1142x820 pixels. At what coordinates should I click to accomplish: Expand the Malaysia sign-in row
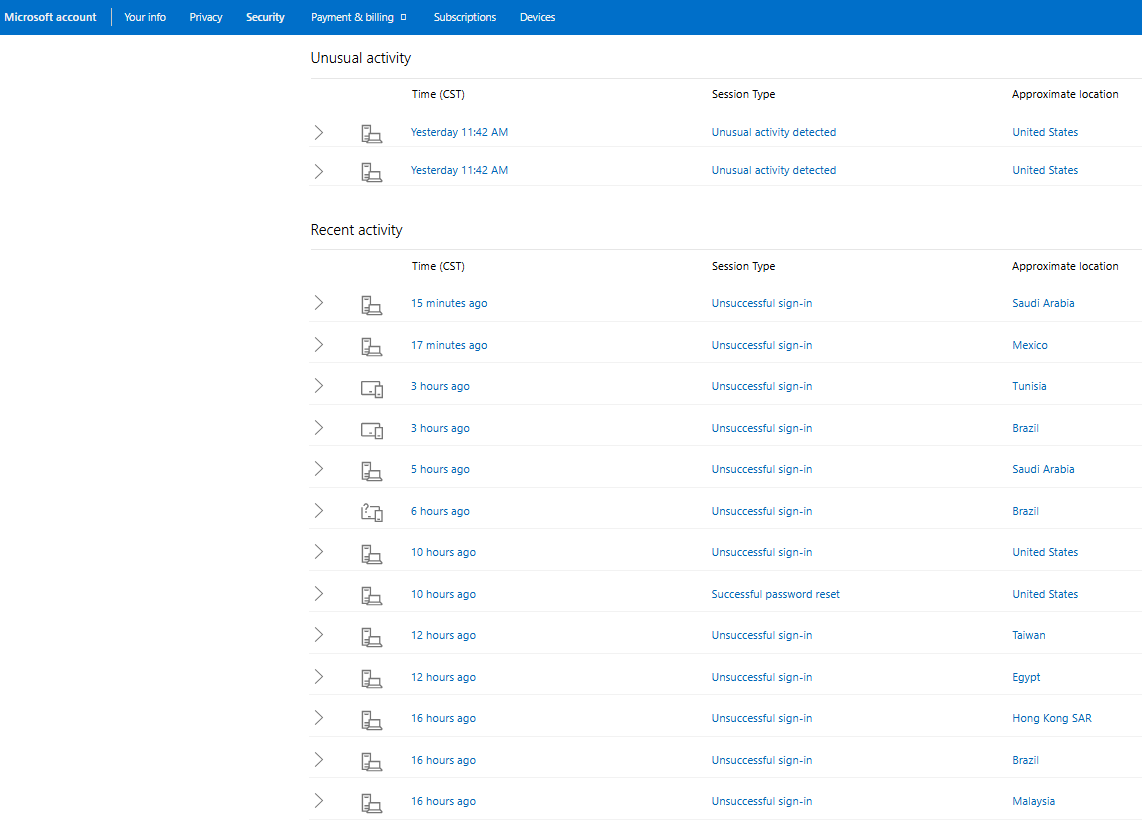(x=318, y=801)
